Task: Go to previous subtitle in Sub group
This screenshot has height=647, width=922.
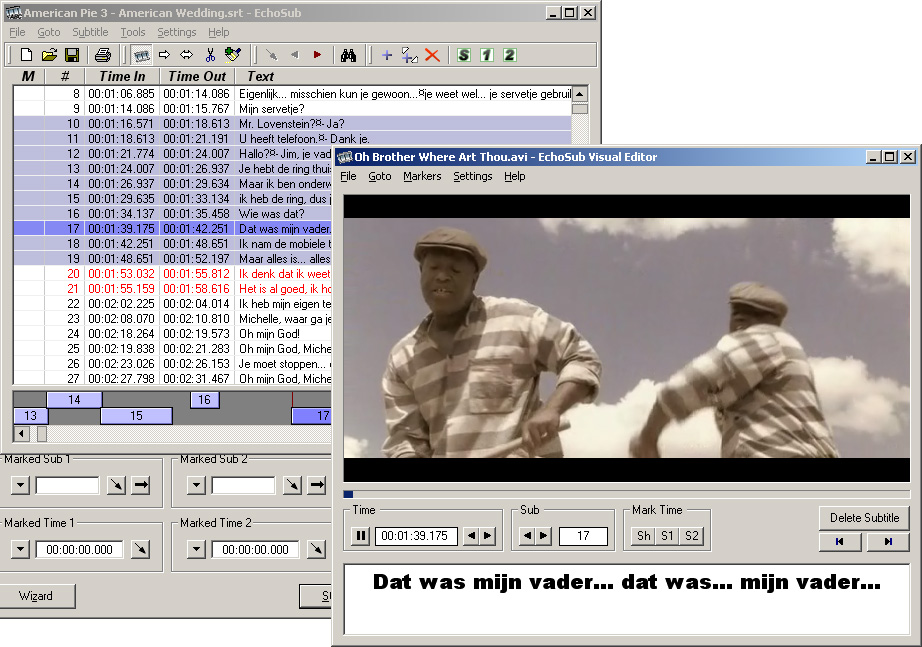Action: [527, 536]
